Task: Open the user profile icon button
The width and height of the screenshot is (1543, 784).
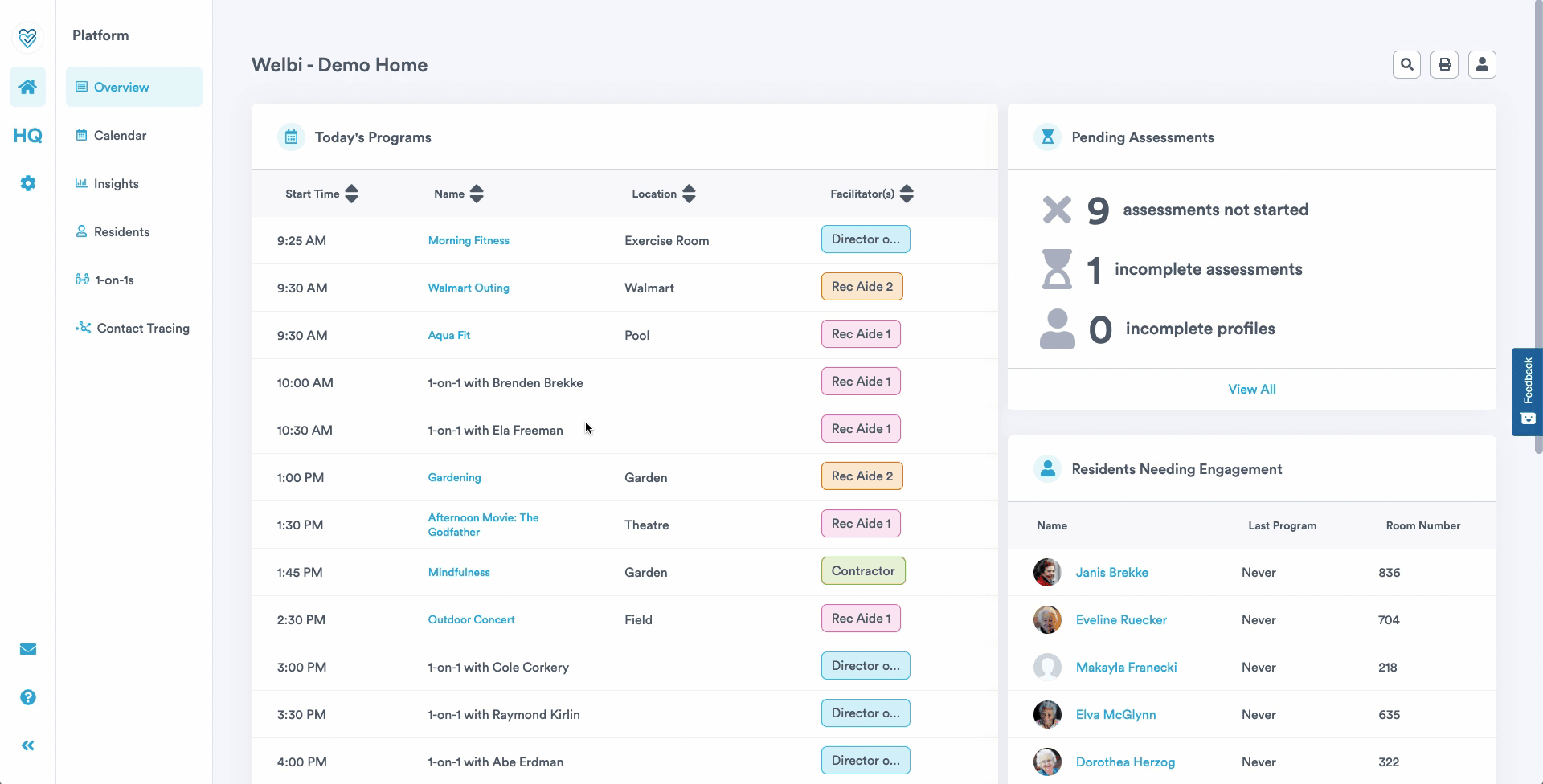Action: (x=1482, y=64)
